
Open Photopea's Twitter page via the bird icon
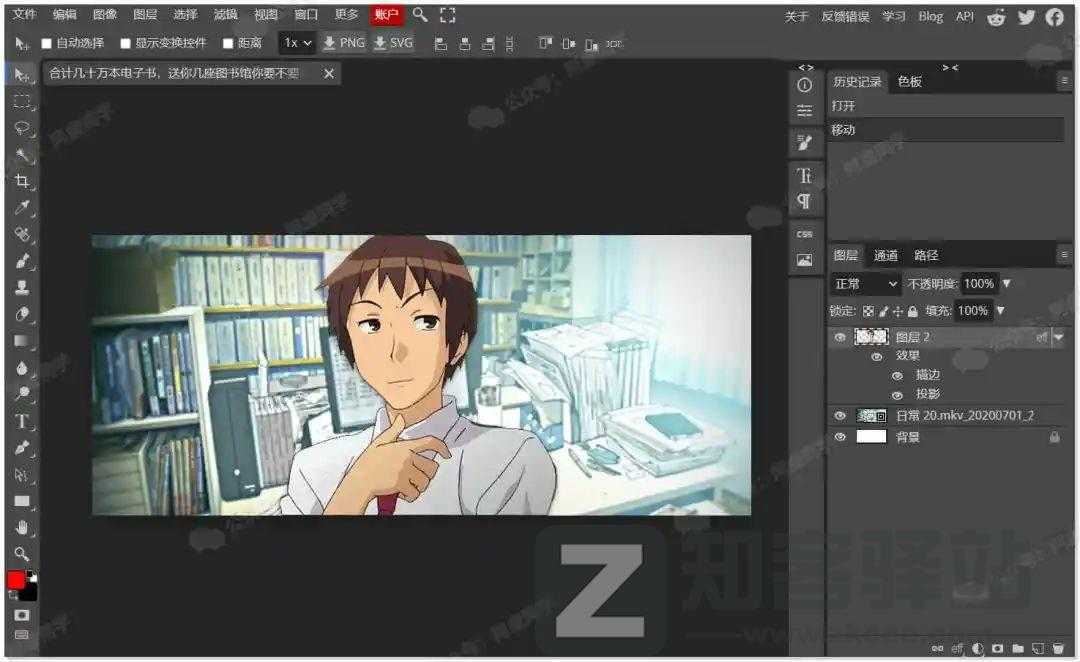click(1026, 17)
